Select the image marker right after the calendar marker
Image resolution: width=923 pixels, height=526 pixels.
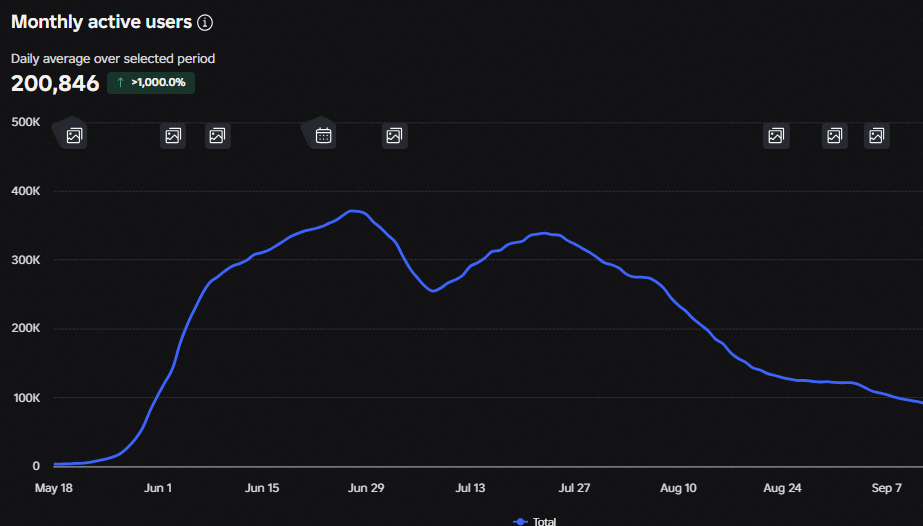pyautogui.click(x=394, y=136)
